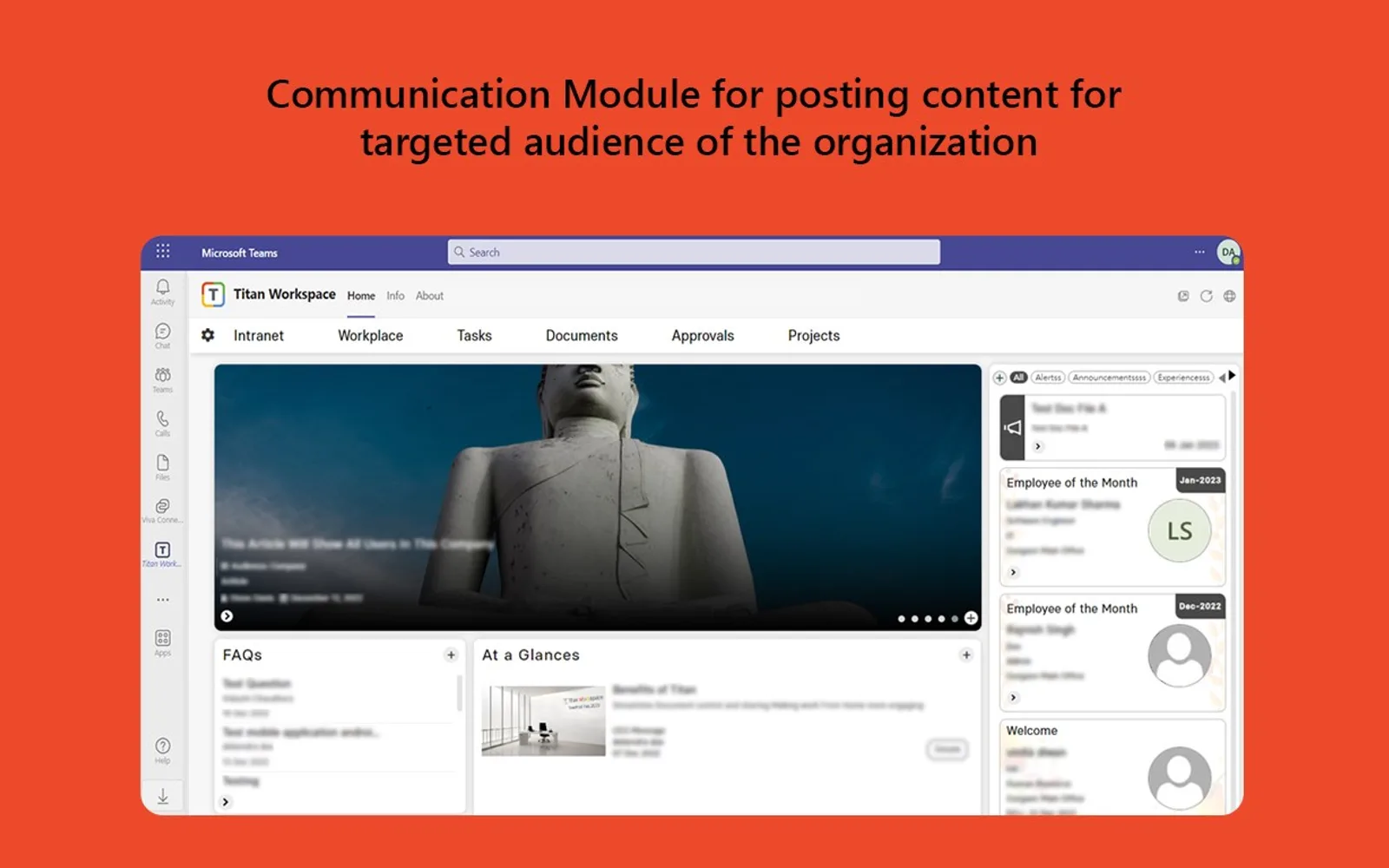The image size is (1389, 868).
Task: Switch to the About tab
Action: pos(429,296)
